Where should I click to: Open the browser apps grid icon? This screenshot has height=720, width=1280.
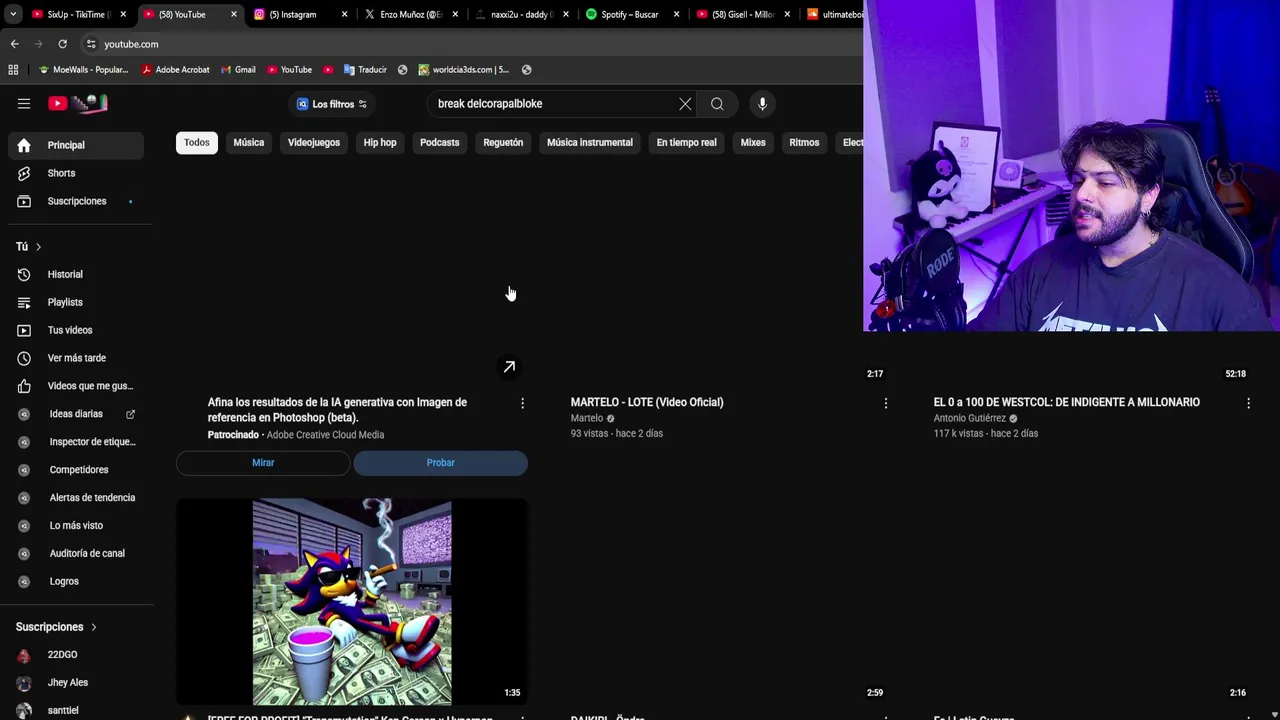point(13,70)
